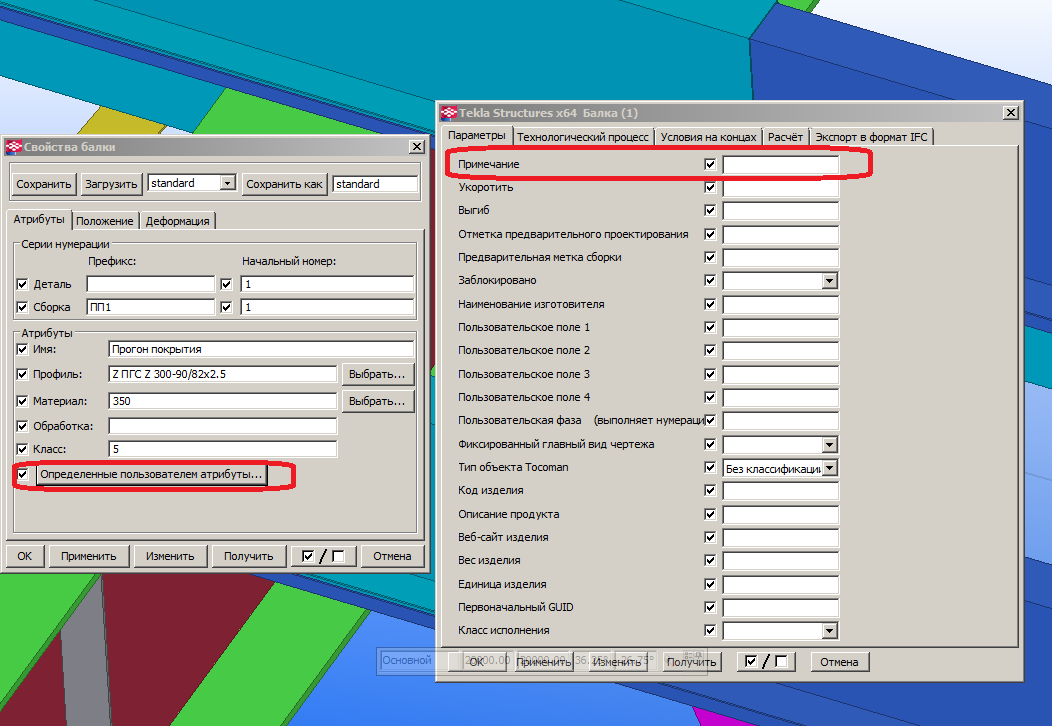Click the Tekla icon in Свойства балки title bar

(14, 147)
